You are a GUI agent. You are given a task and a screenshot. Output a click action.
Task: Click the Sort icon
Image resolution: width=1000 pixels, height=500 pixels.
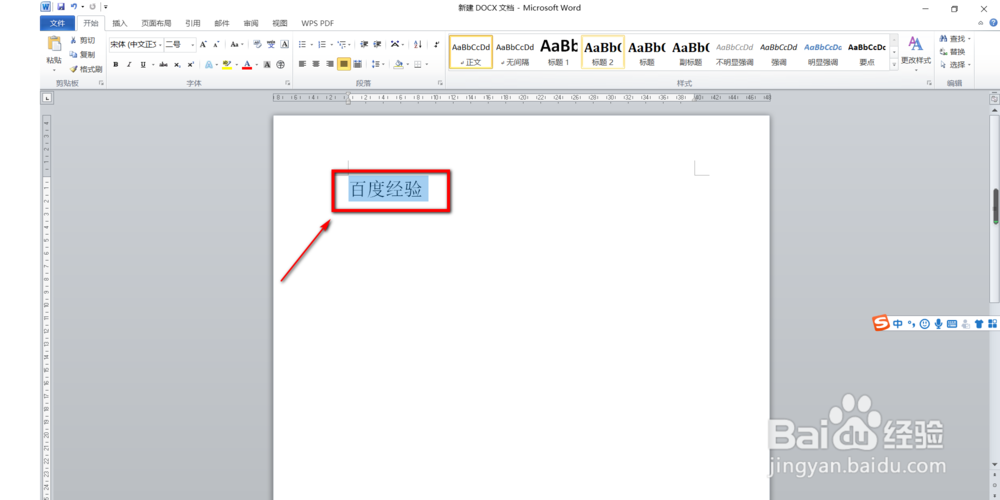[x=418, y=45]
